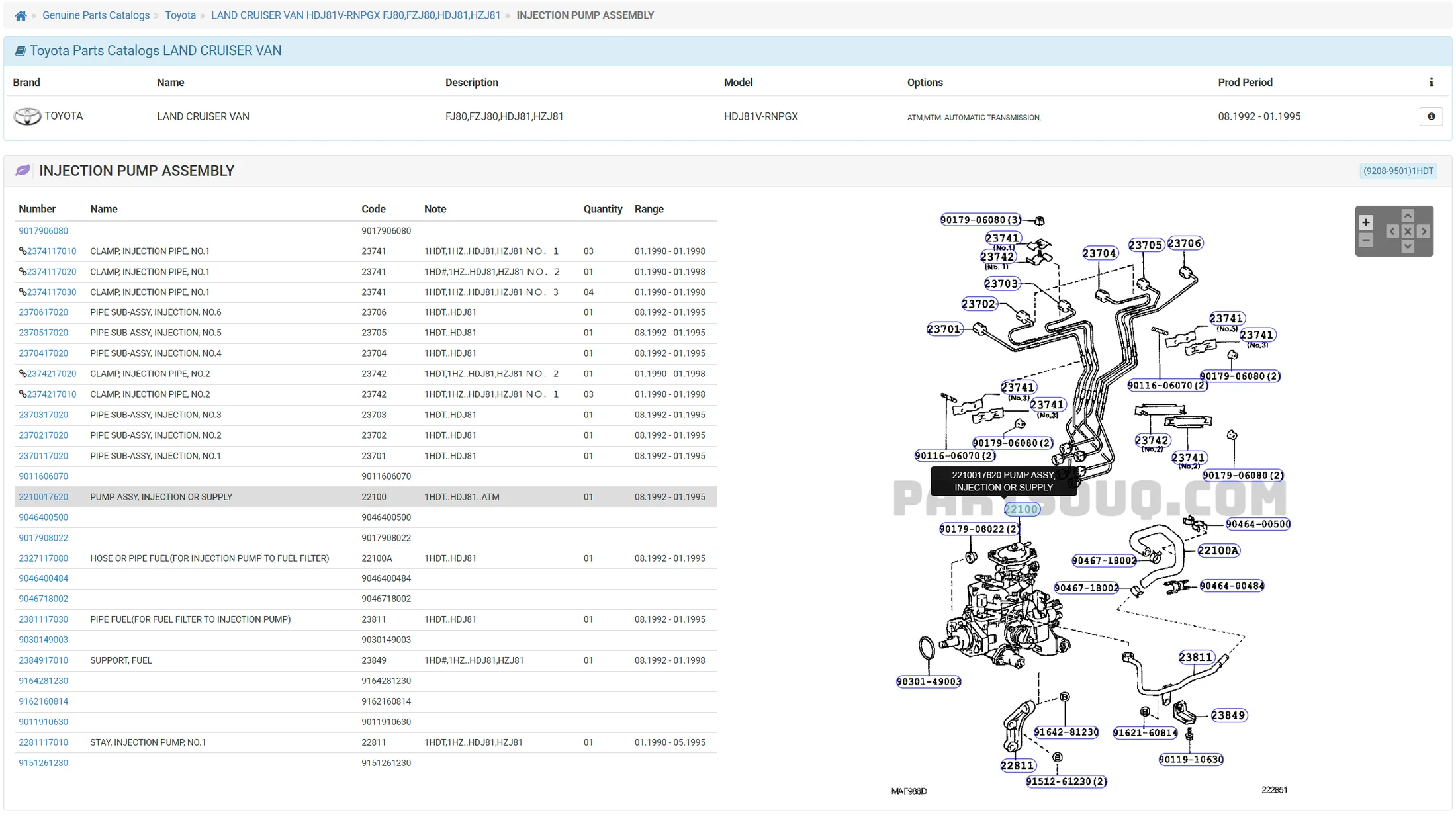The image size is (1456, 831).
Task: Open part number 2210017620 link
Action: [x=43, y=497]
